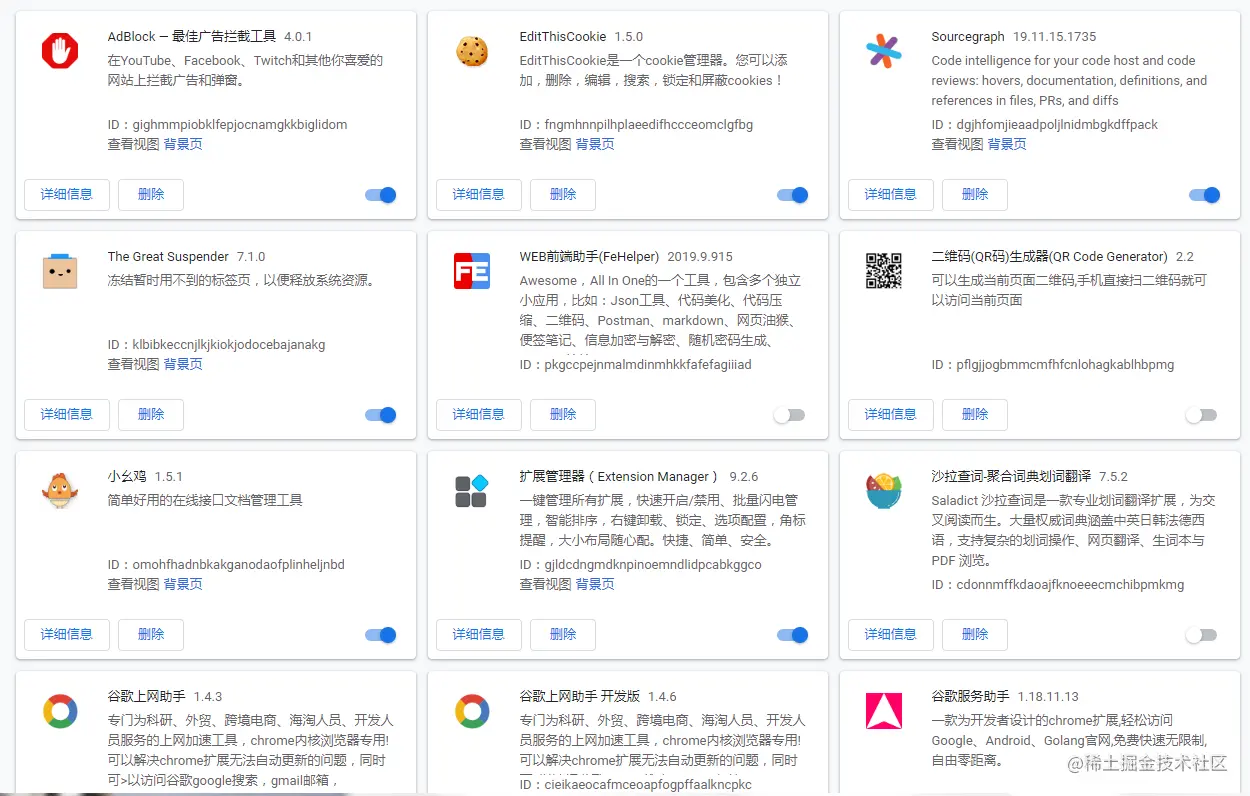View 详细信息 for FeHelper
The image size is (1250, 796).
pos(479,415)
